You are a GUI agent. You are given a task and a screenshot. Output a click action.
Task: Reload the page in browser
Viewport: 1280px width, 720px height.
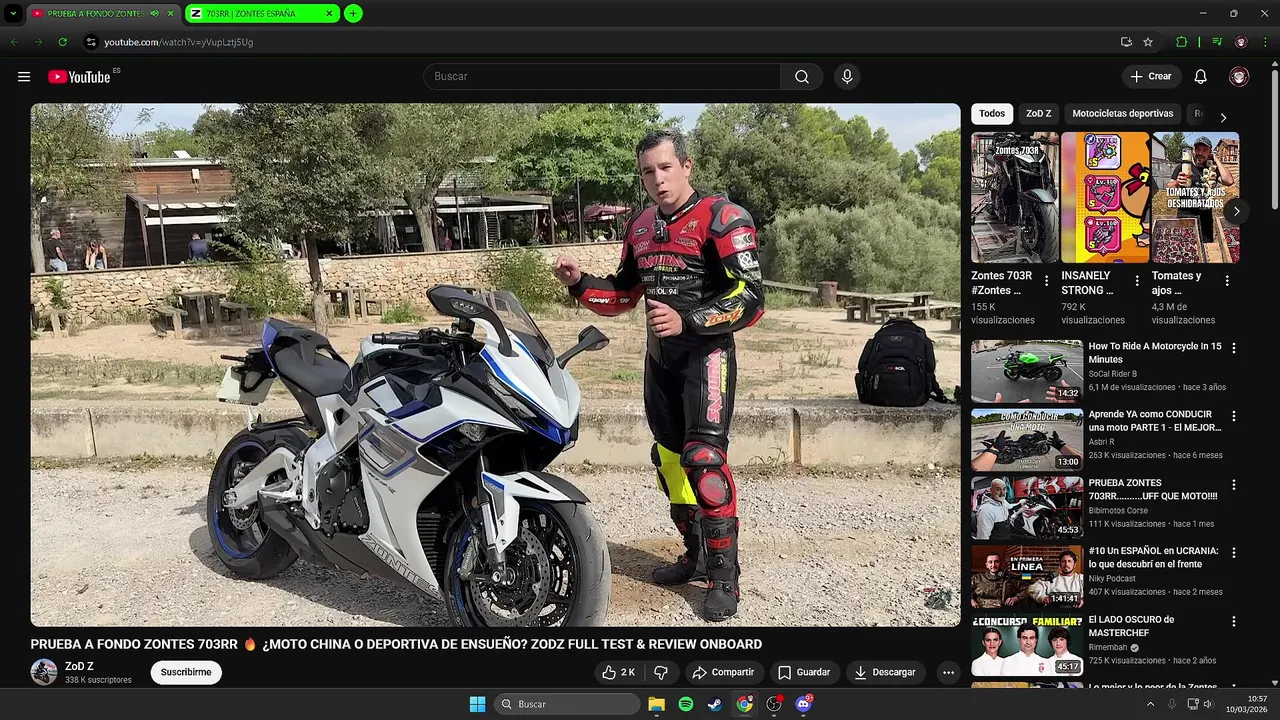point(62,42)
